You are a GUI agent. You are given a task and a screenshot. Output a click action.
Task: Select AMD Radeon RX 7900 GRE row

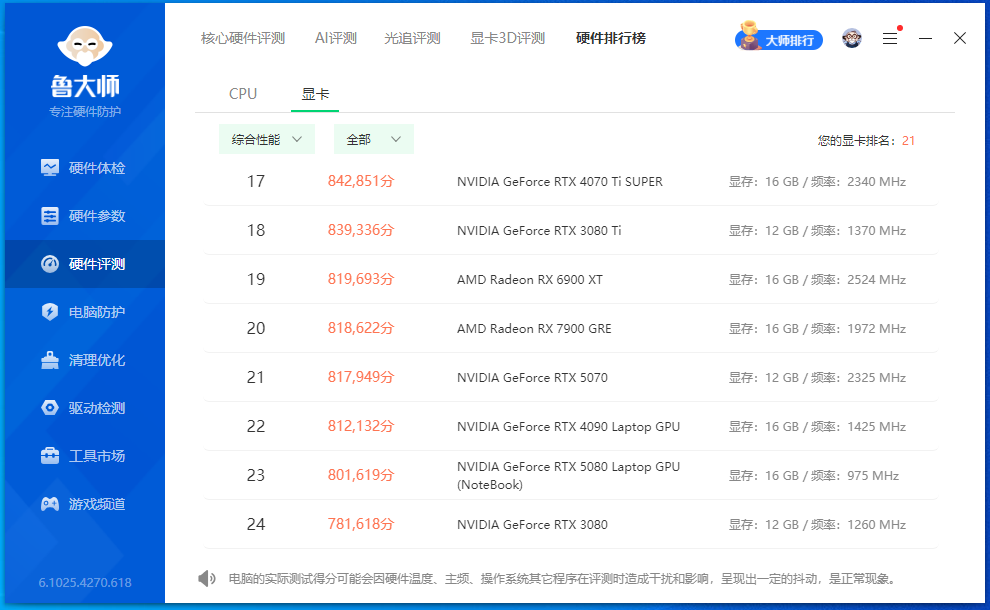(x=571, y=328)
